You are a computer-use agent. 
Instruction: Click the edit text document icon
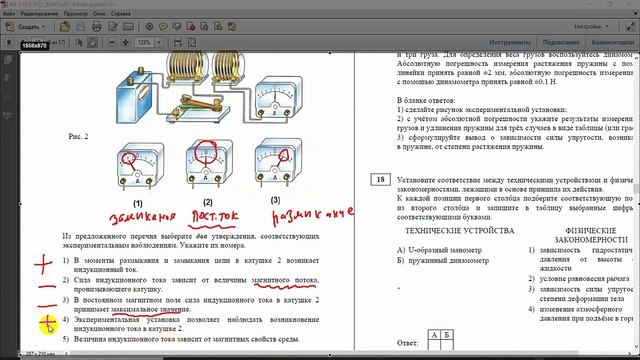pyautogui.click(x=113, y=27)
